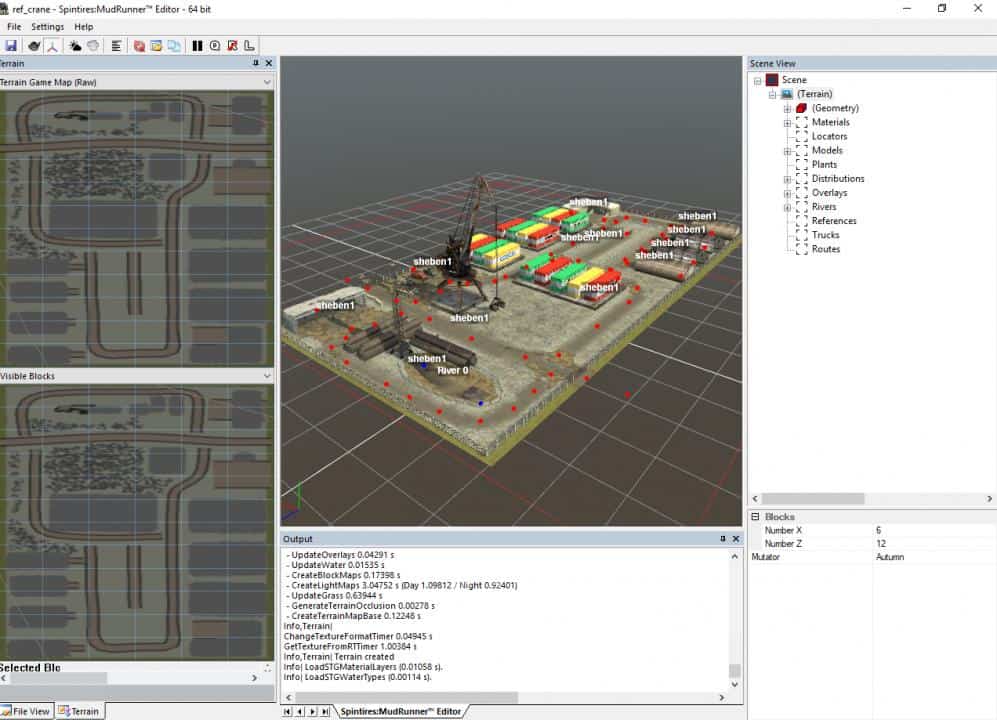Open the File menu
The width and height of the screenshot is (997, 720).
(x=14, y=27)
